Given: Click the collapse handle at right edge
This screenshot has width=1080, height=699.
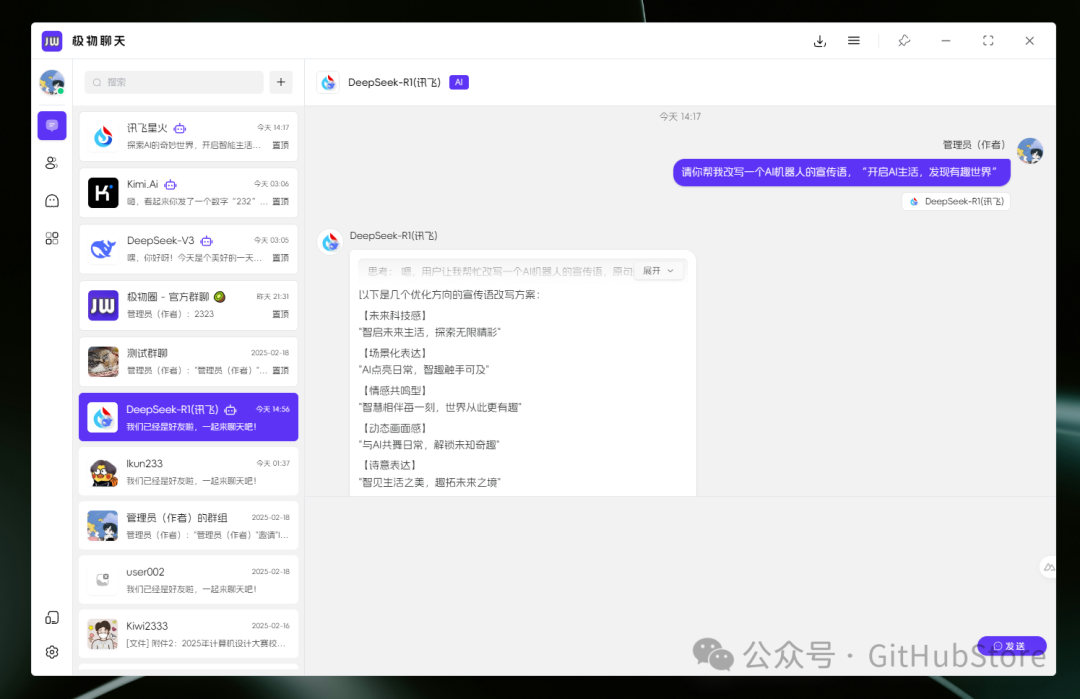Looking at the screenshot, I should [x=1048, y=567].
